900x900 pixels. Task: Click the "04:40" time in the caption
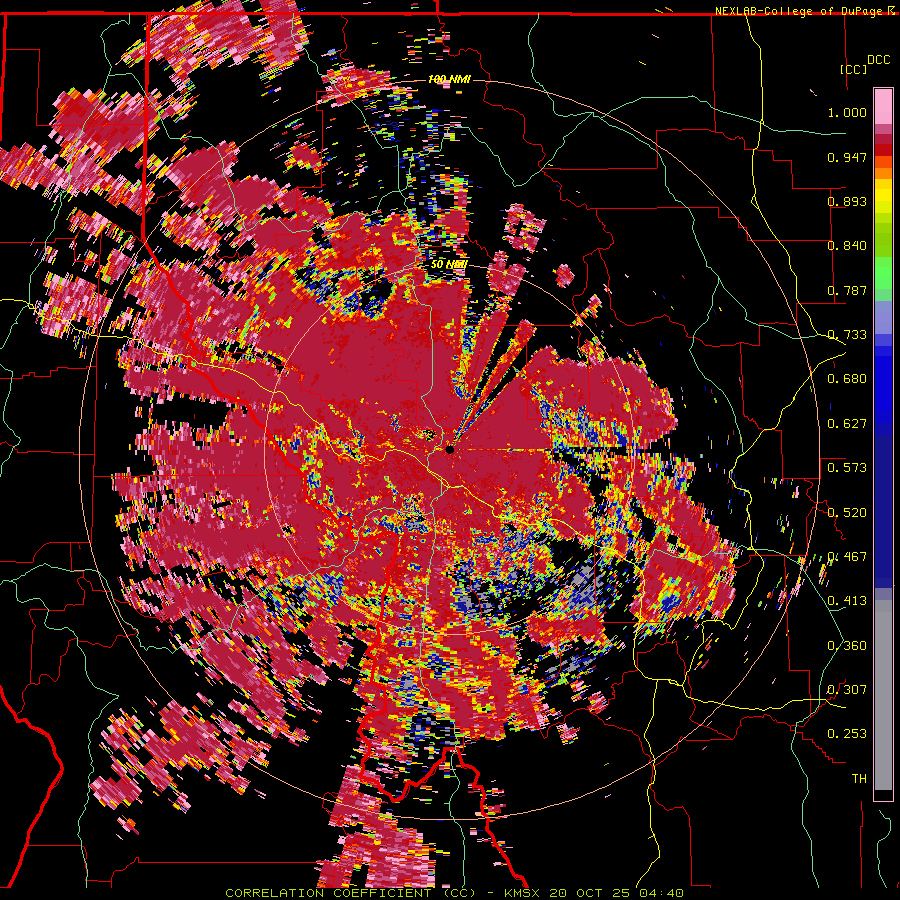661,893
